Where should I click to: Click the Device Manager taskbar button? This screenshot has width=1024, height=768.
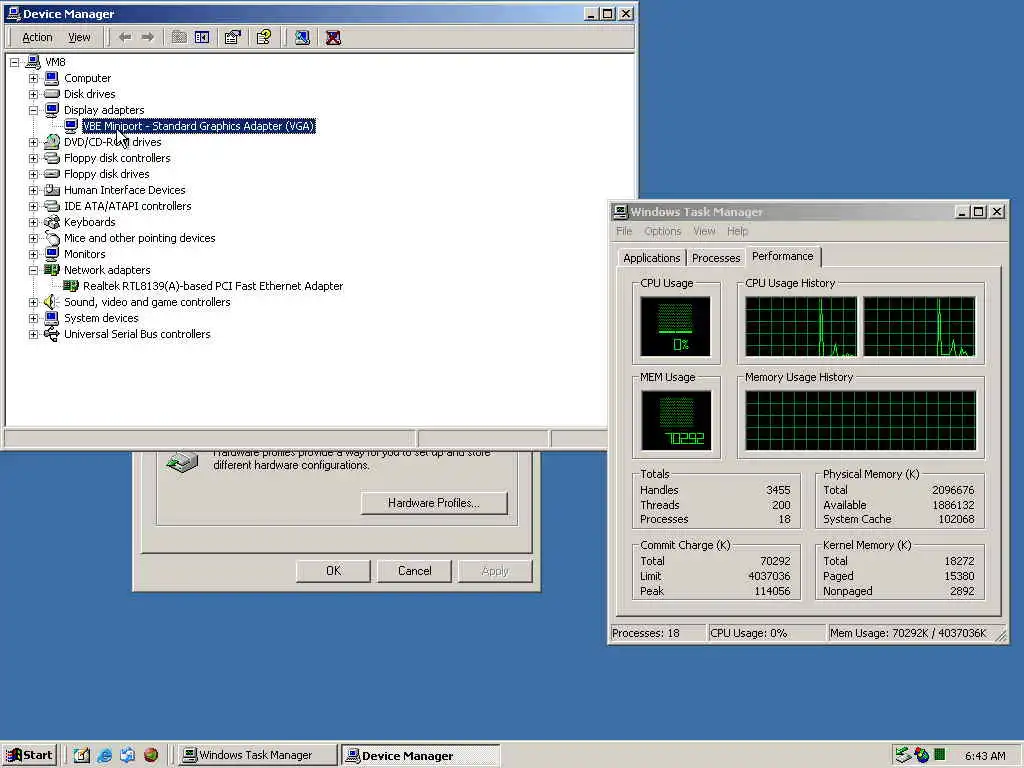click(x=421, y=755)
